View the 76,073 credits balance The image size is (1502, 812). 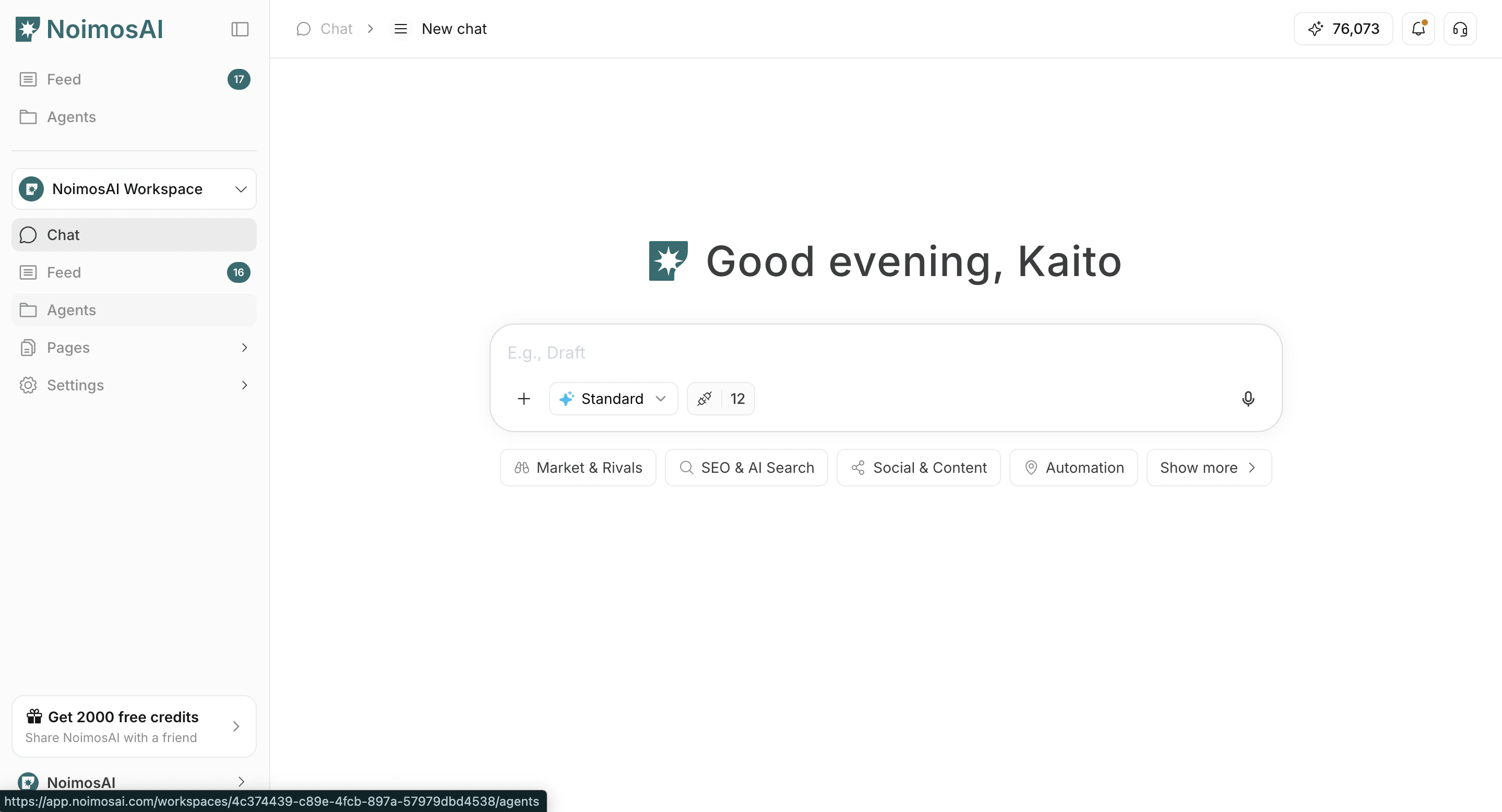click(1343, 29)
